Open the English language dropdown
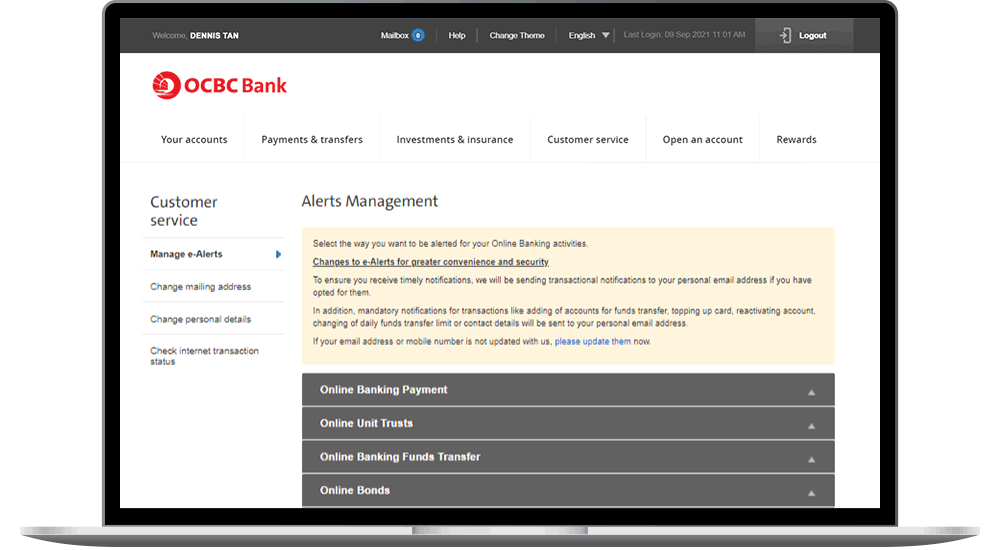The width and height of the screenshot is (1000, 550). click(x=589, y=35)
